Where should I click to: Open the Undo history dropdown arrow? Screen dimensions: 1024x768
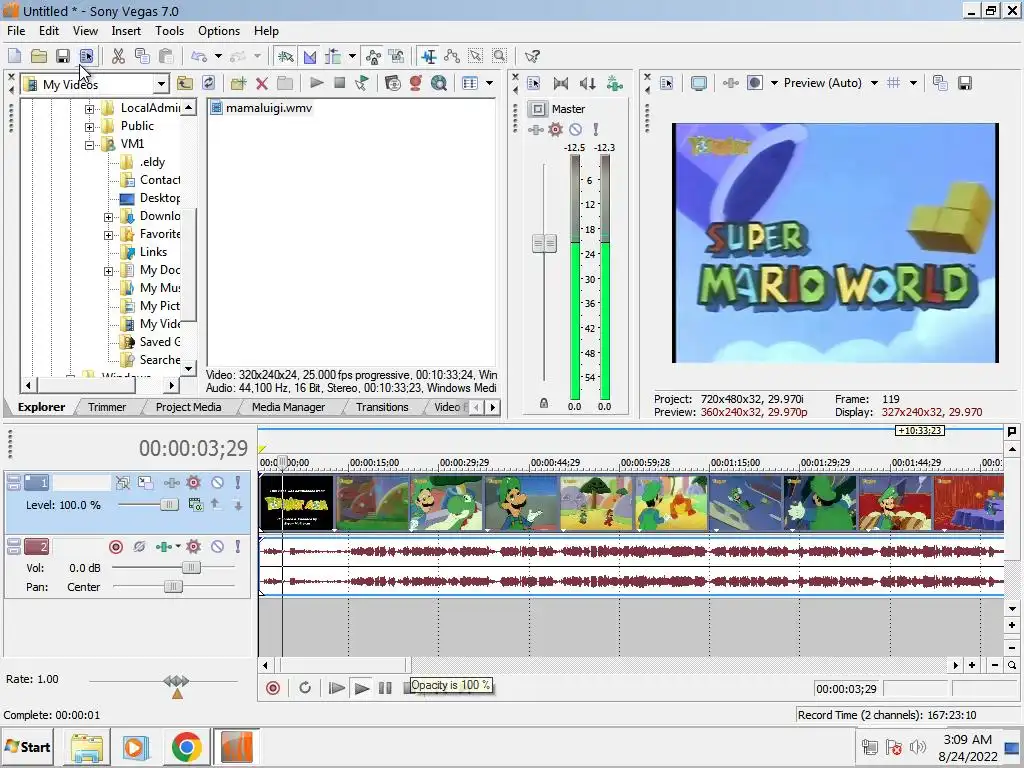pyautogui.click(x=218, y=56)
